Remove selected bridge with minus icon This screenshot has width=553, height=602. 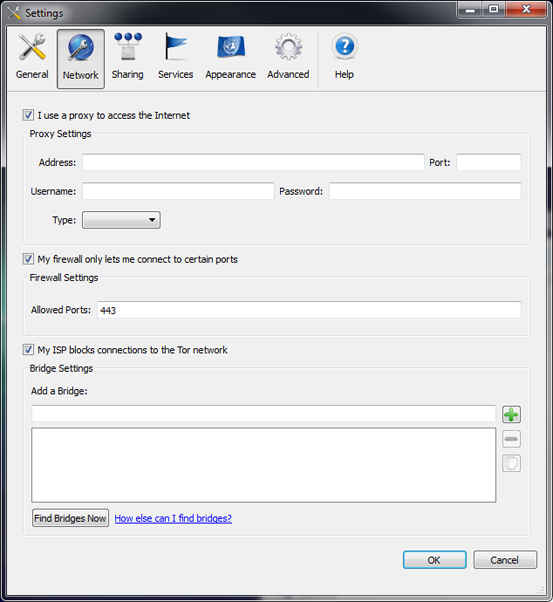pos(511,439)
